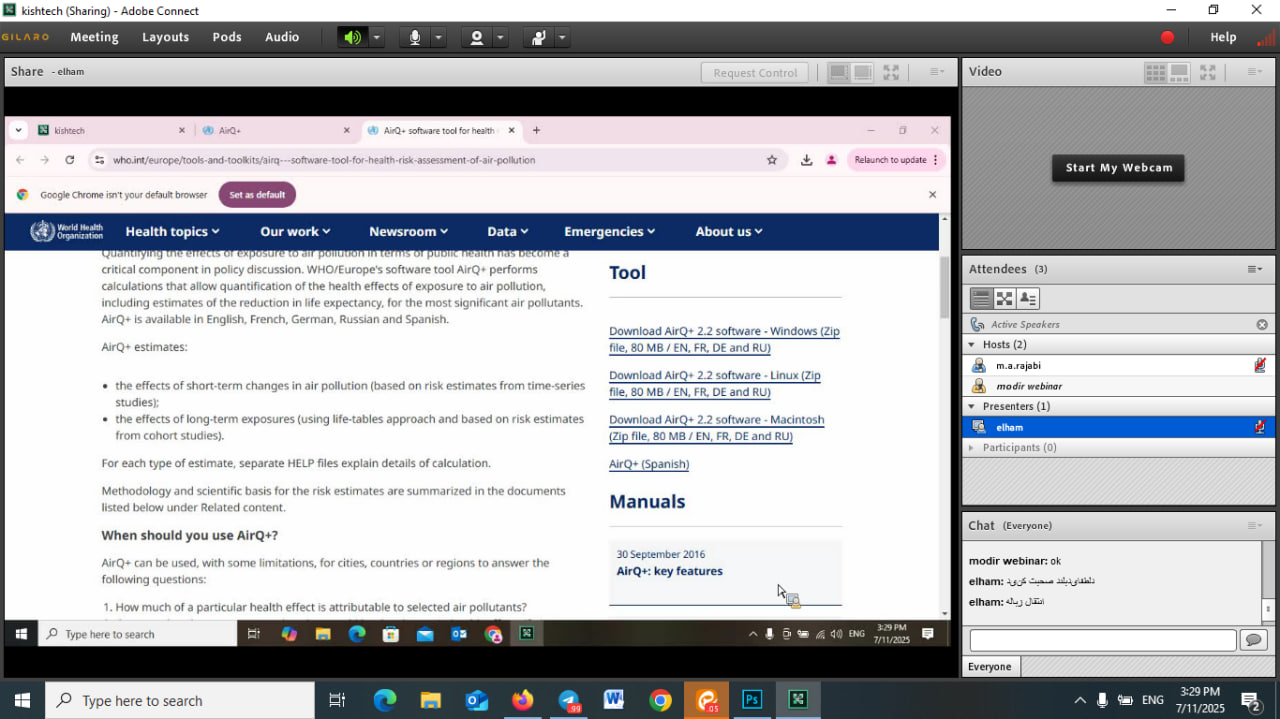
Task: Open Windows Start menu on the bottom taskbar
Action: [22, 700]
